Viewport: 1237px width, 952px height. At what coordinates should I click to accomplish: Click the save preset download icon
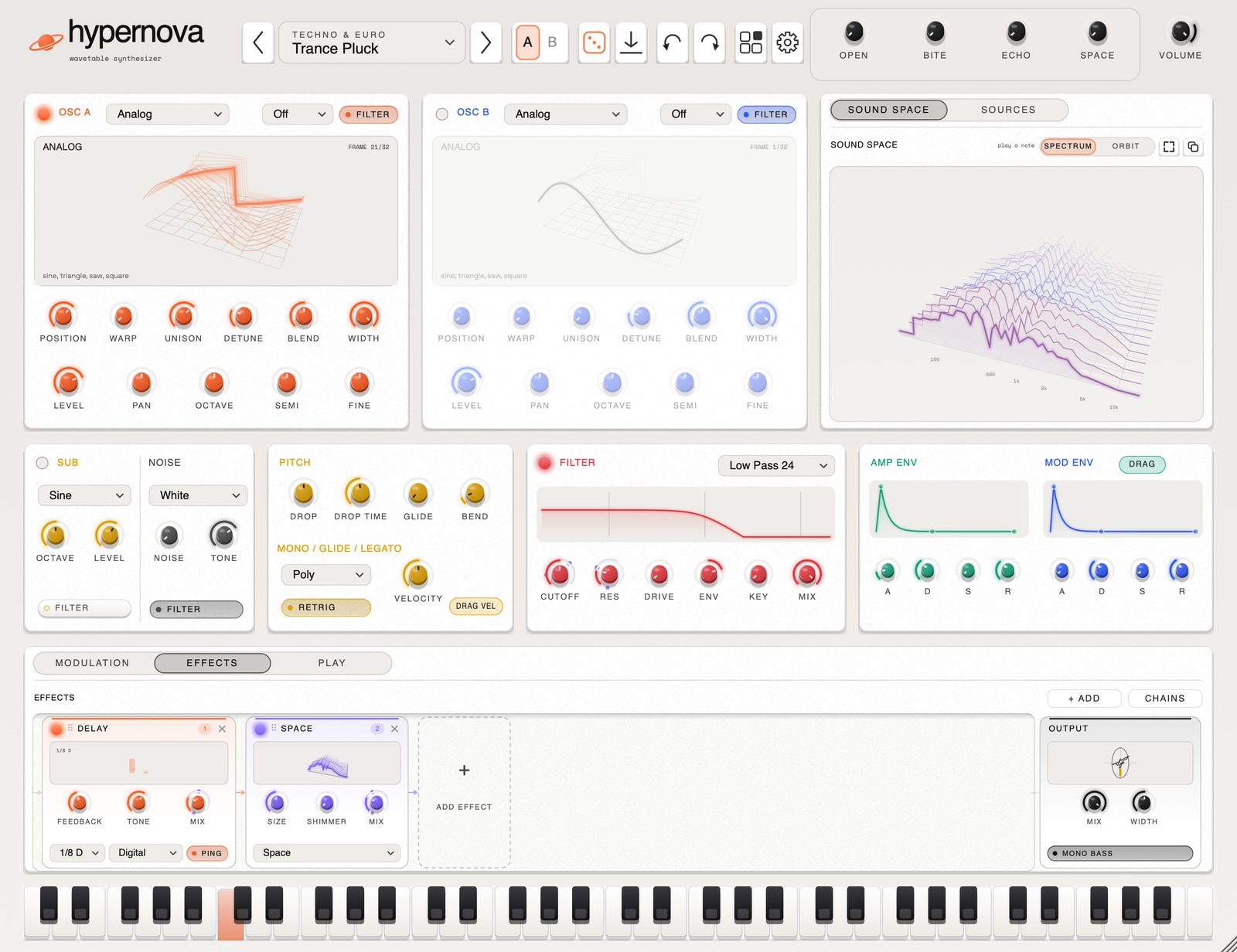pos(631,42)
